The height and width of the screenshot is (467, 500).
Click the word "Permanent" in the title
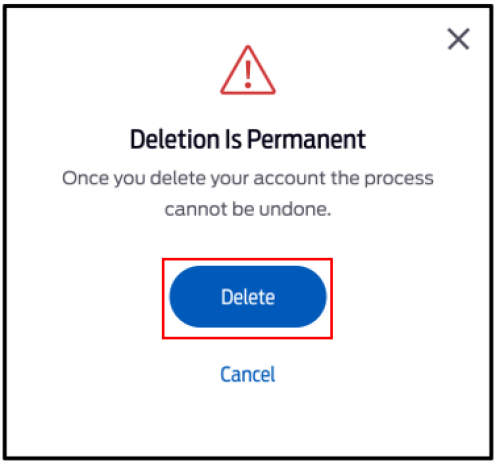306,139
